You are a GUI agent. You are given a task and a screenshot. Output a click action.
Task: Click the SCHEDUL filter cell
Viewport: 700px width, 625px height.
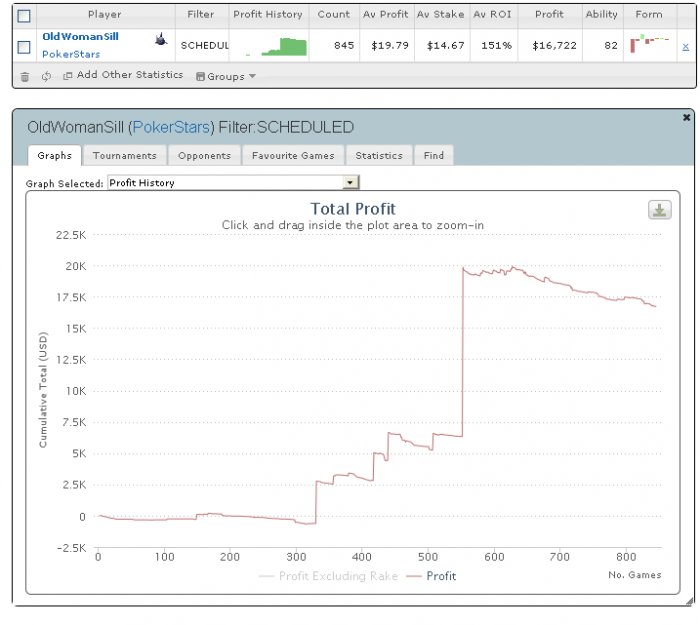tap(204, 46)
